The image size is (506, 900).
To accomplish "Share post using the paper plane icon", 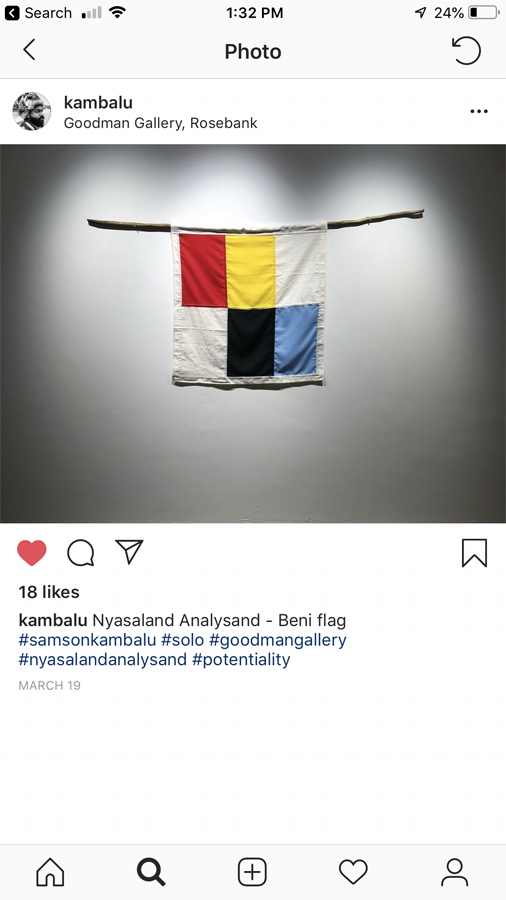I will click(x=129, y=552).
